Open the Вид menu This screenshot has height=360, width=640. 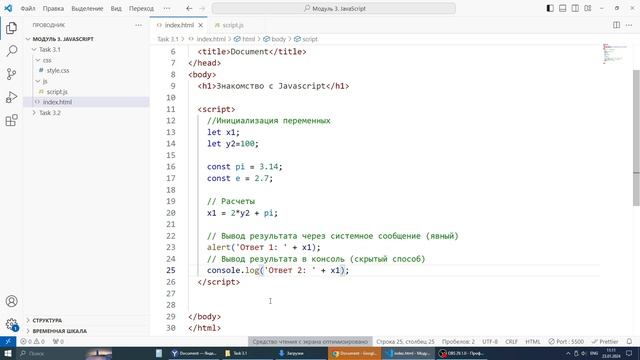pos(116,8)
